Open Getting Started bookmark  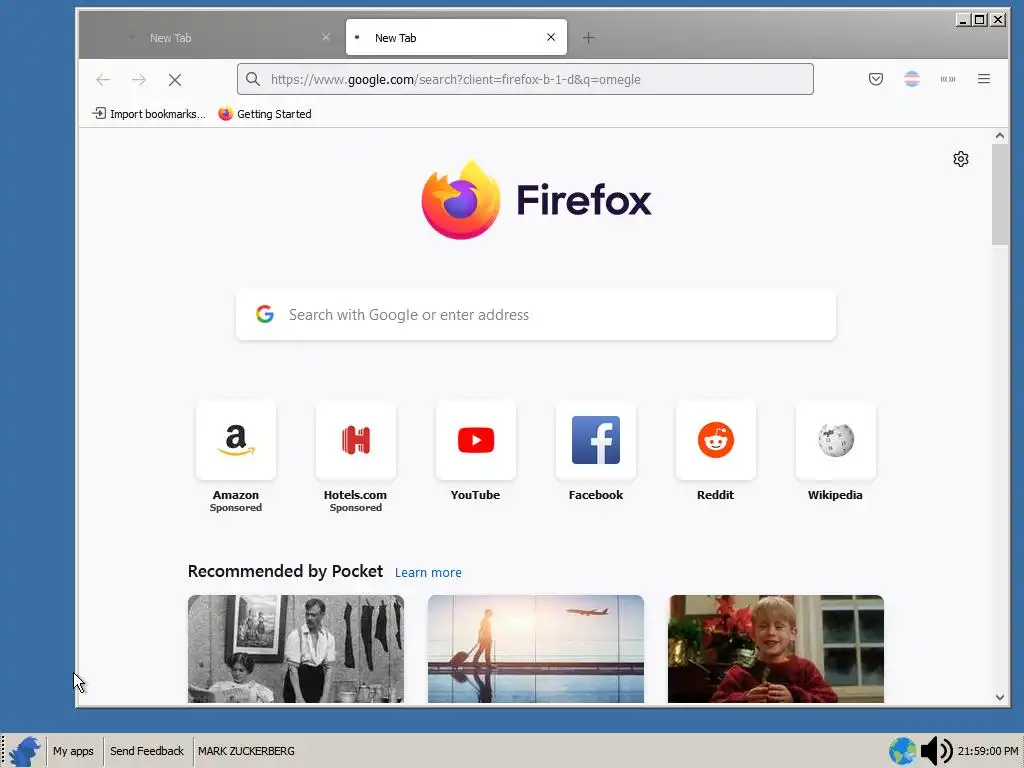[264, 114]
